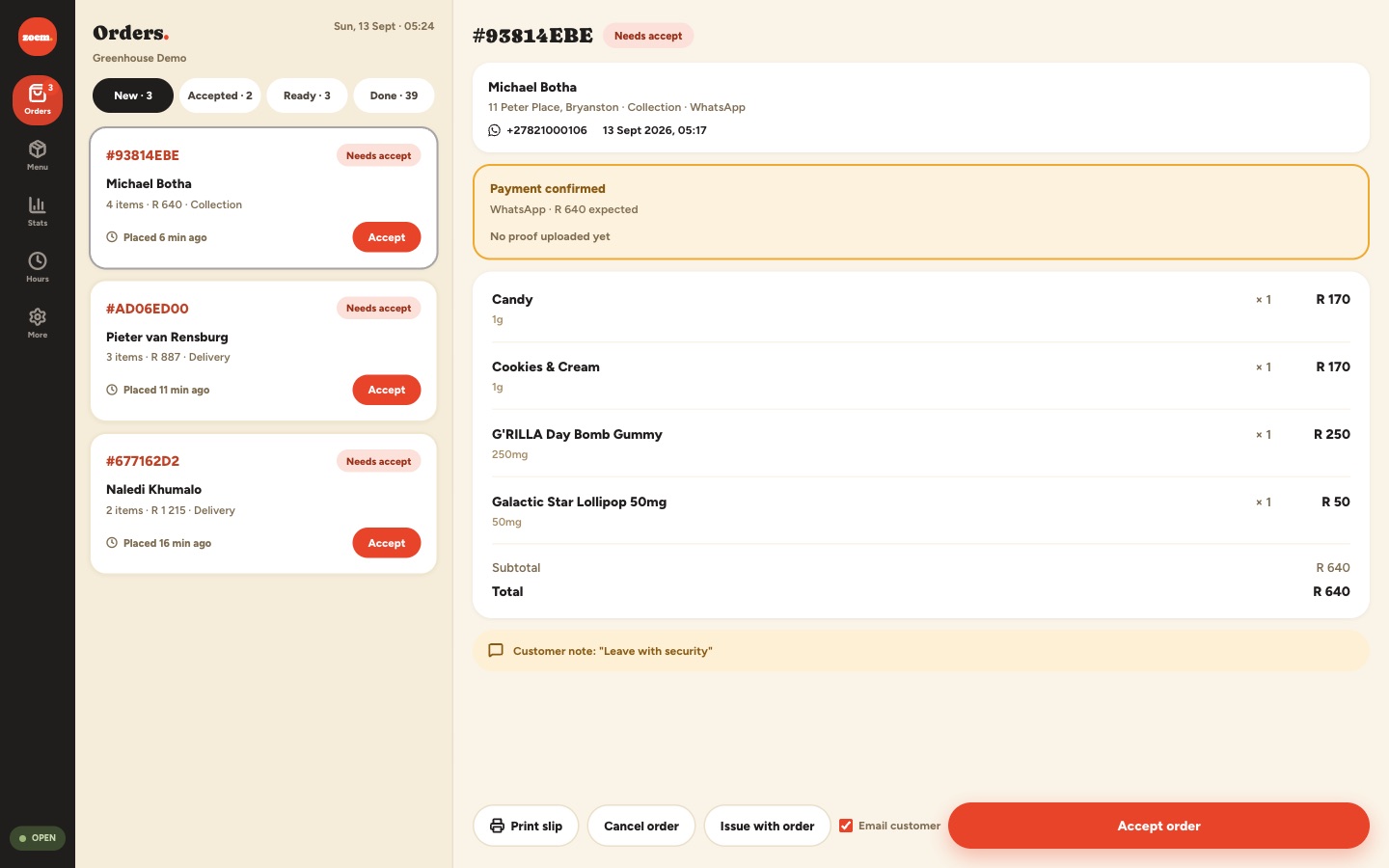This screenshot has width=1389, height=868.
Task: Accept order #AD06ED00 from the list
Action: [387, 390]
